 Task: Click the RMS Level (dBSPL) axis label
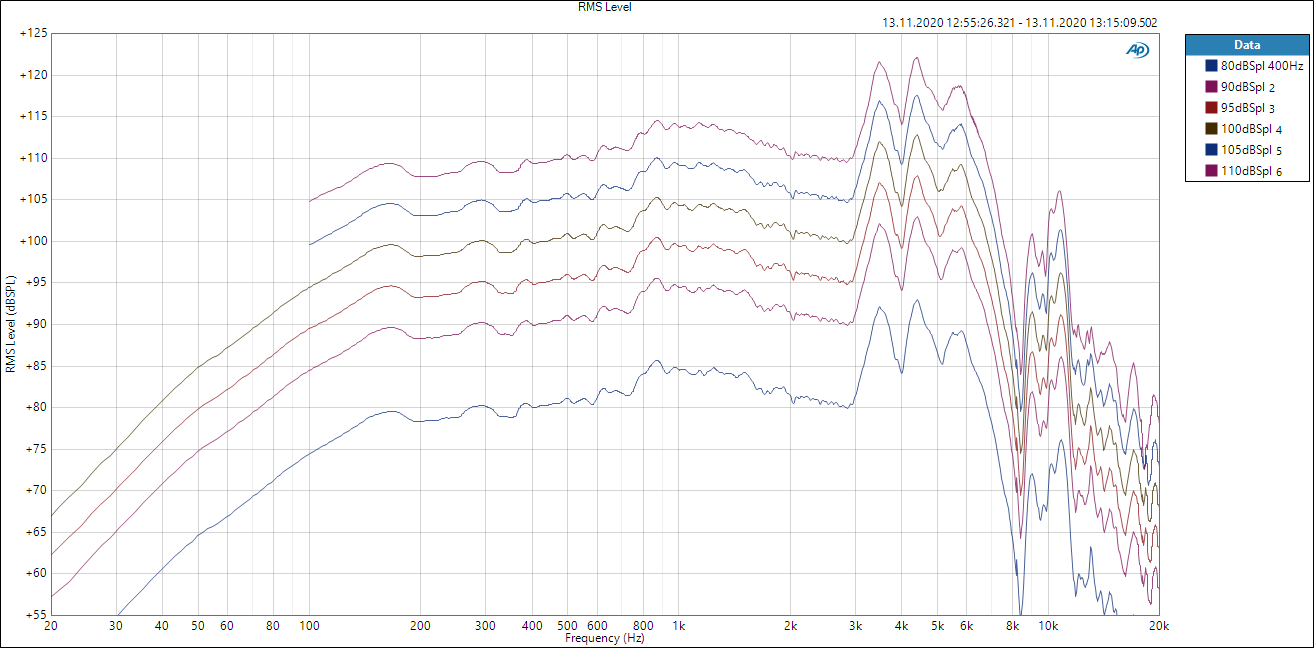[x=10, y=324]
